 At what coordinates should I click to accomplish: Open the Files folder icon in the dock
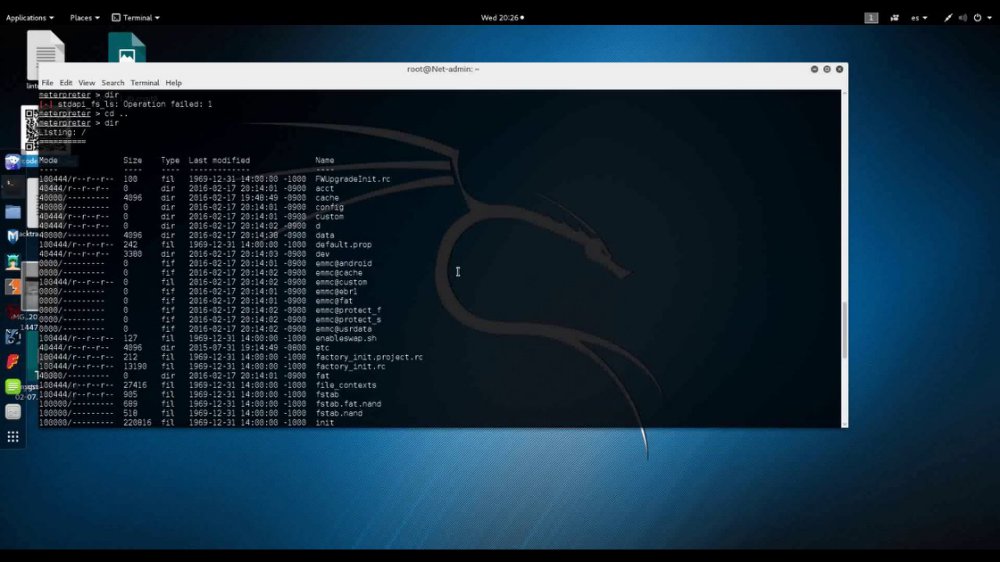click(13, 212)
